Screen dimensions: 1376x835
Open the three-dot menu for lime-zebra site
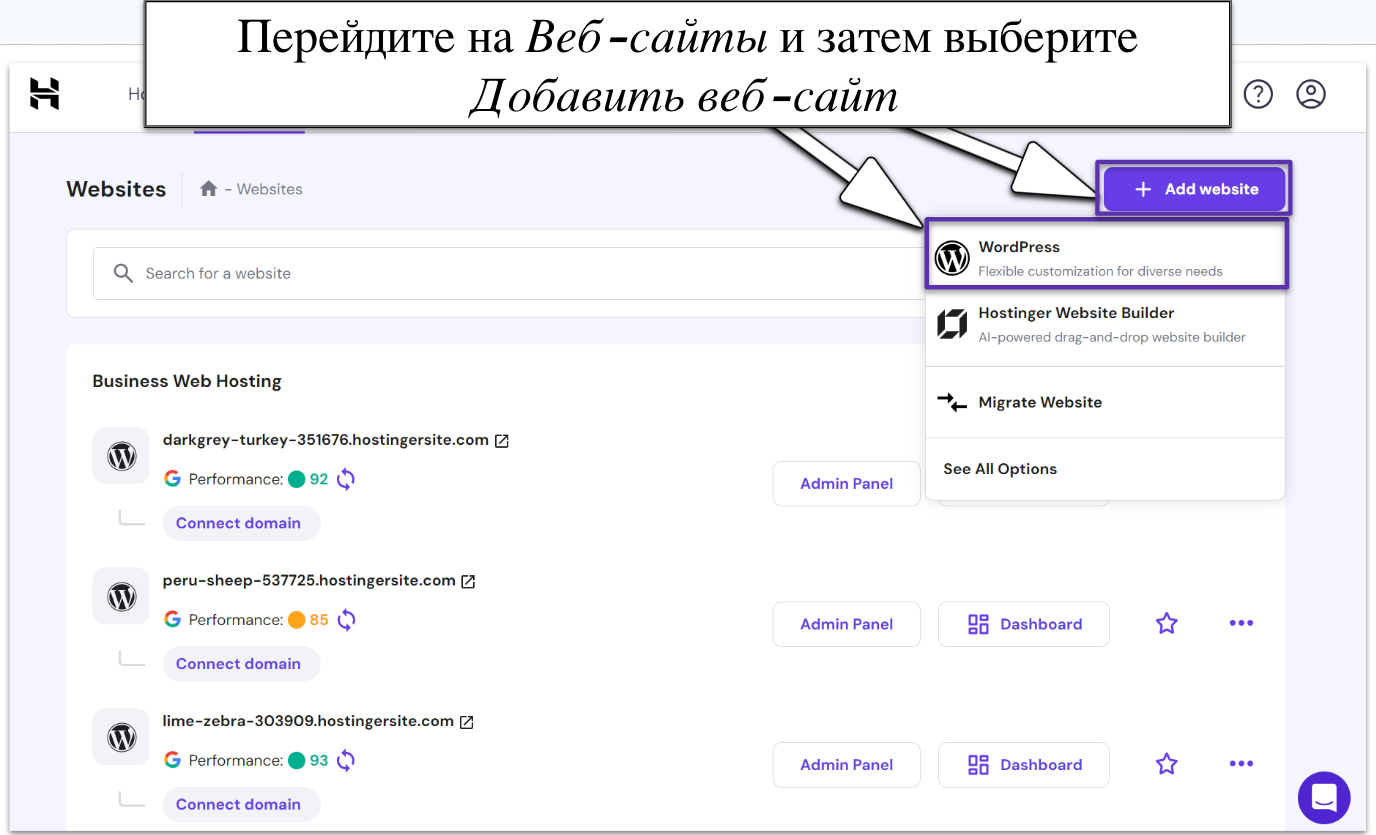(x=1241, y=763)
